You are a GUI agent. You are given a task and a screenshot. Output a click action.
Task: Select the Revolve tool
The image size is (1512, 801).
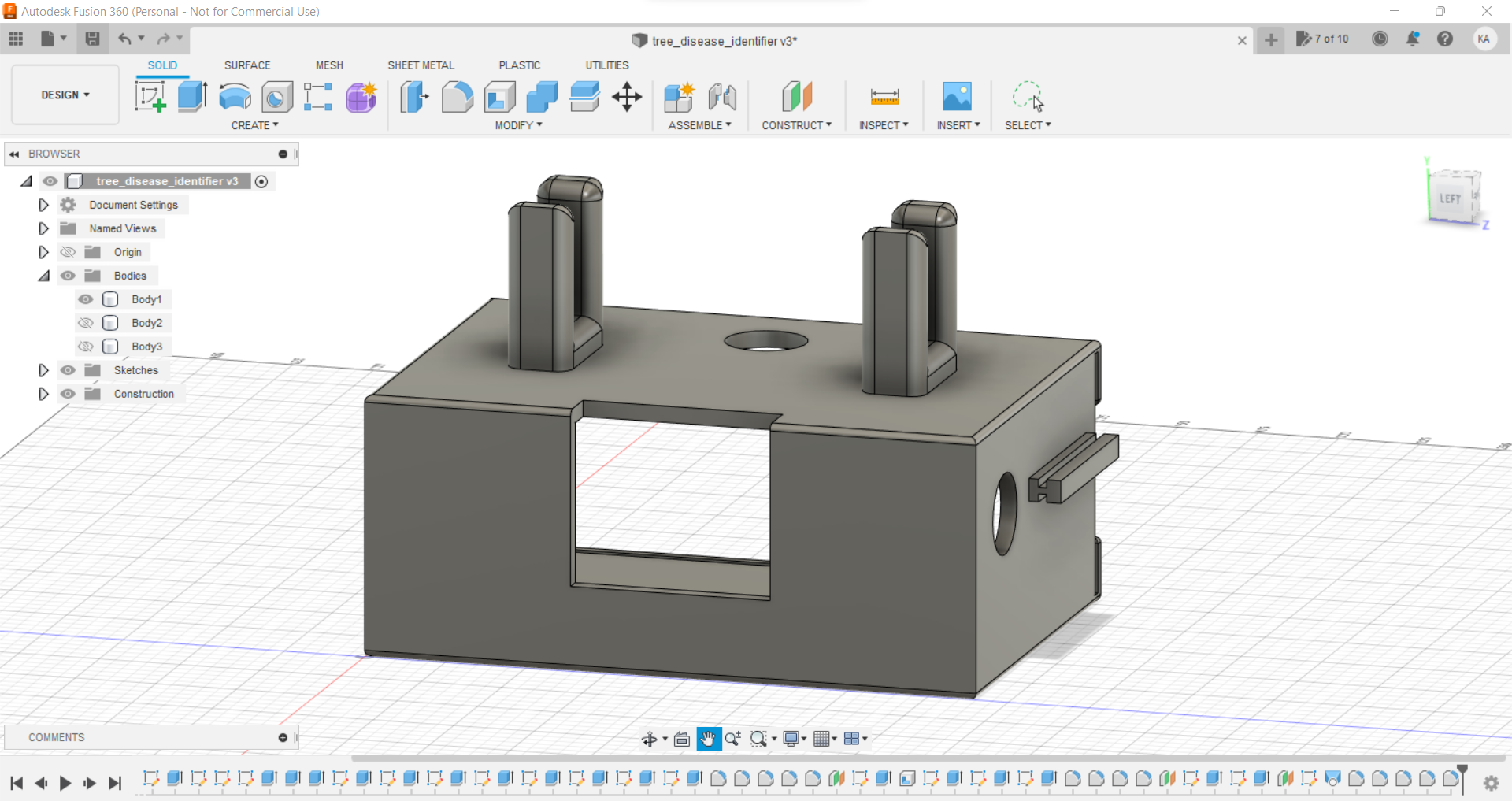[235, 97]
